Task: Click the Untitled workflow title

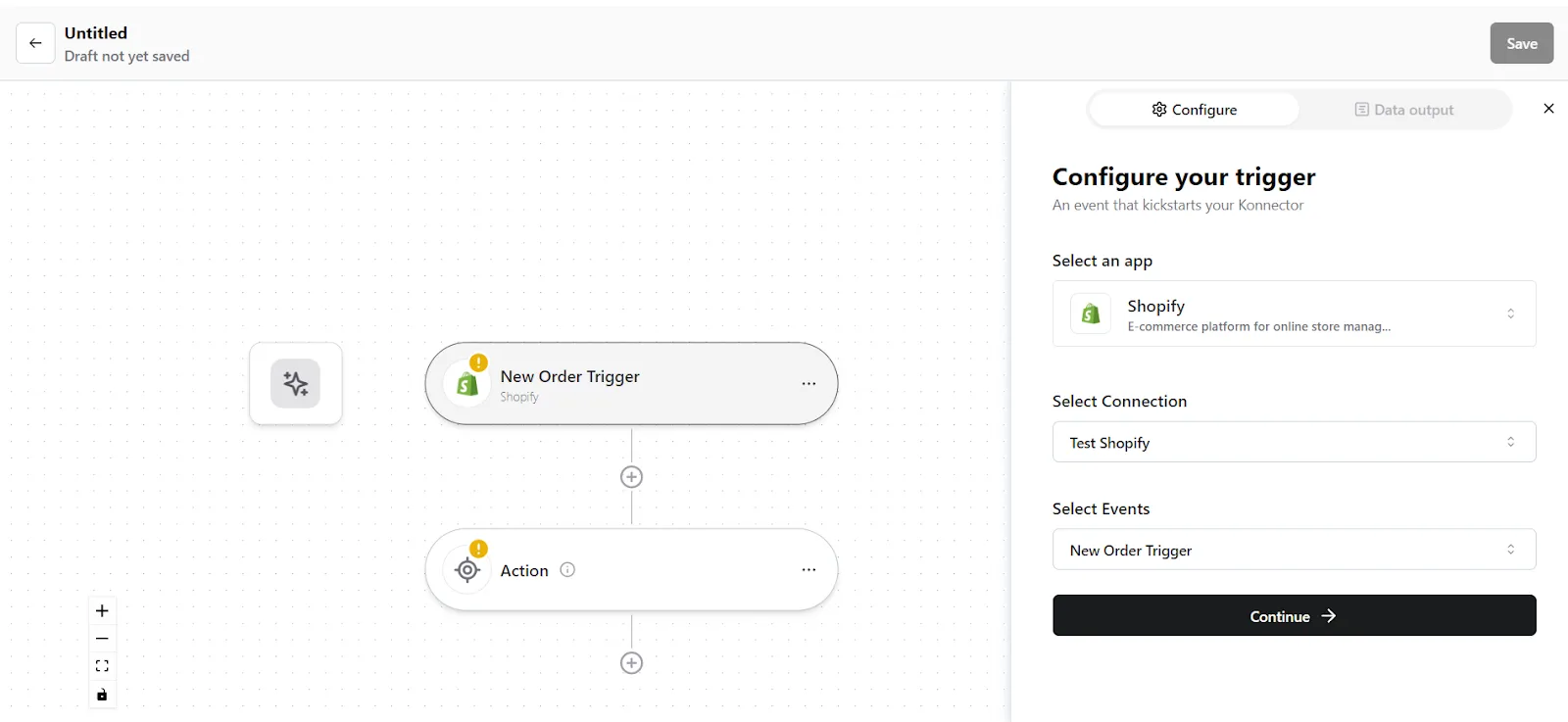Action: coord(96,32)
